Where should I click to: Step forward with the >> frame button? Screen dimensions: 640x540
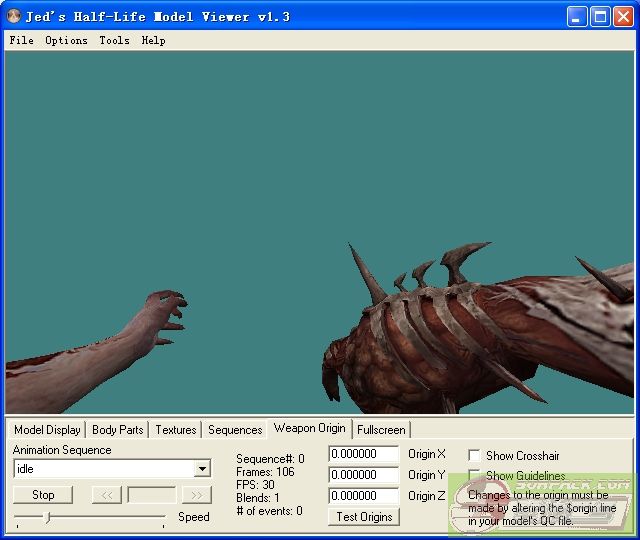click(x=196, y=495)
